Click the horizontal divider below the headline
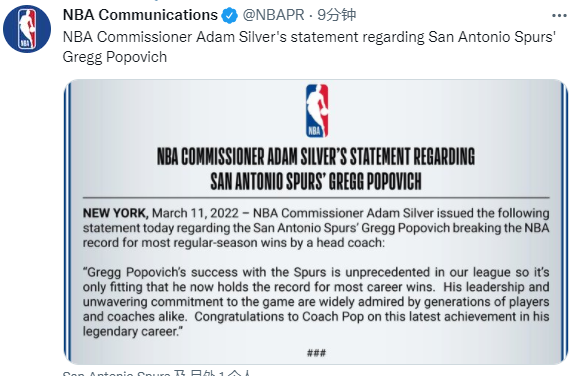Viewport: 569px width, 376px height. [316, 198]
